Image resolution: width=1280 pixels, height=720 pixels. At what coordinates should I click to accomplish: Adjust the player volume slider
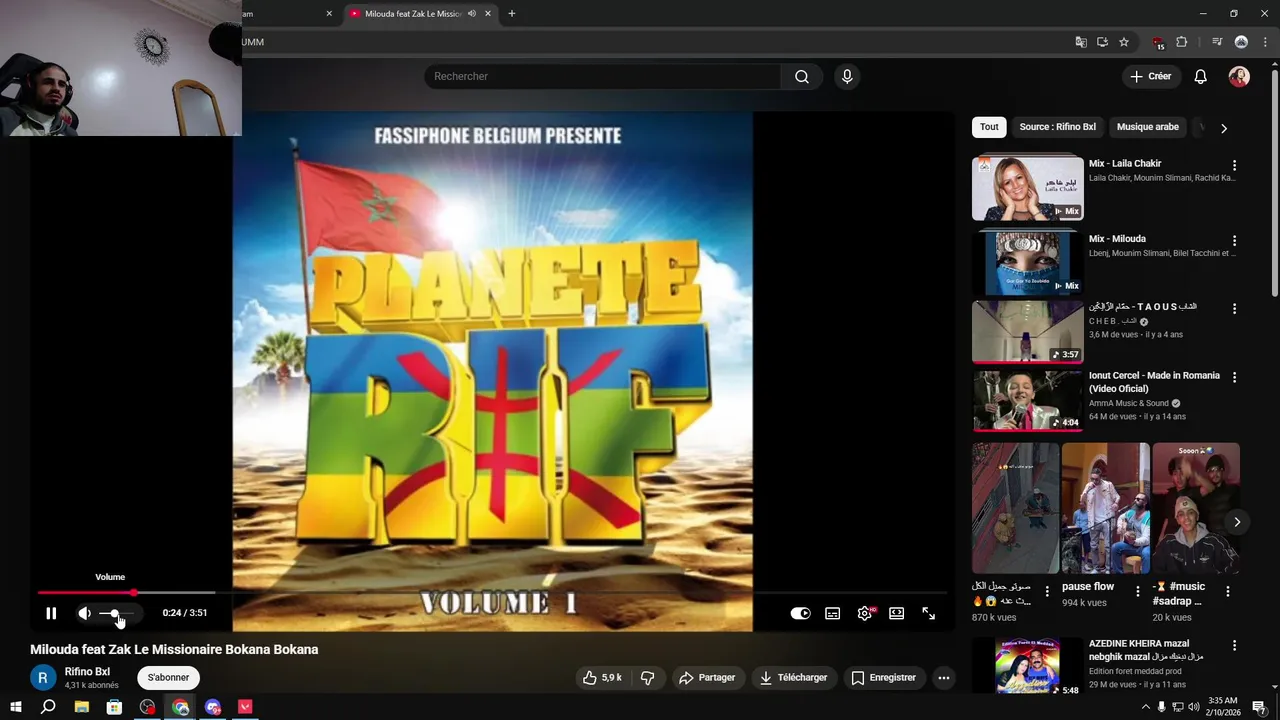(115, 613)
